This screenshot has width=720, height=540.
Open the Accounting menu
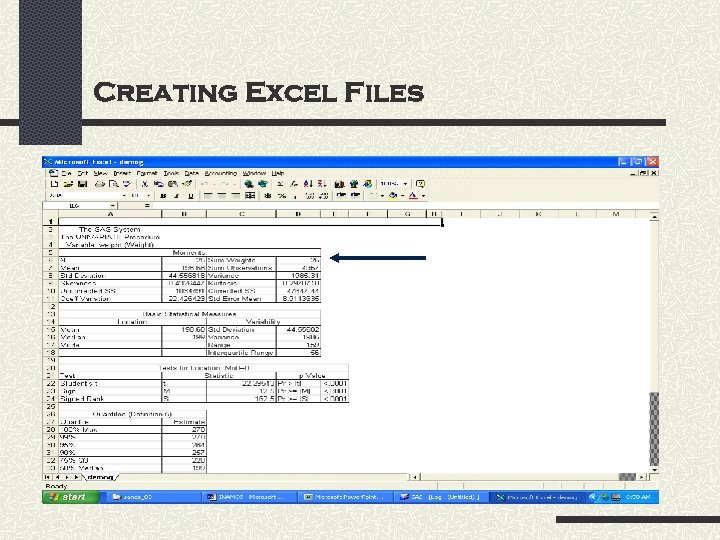(x=220, y=174)
